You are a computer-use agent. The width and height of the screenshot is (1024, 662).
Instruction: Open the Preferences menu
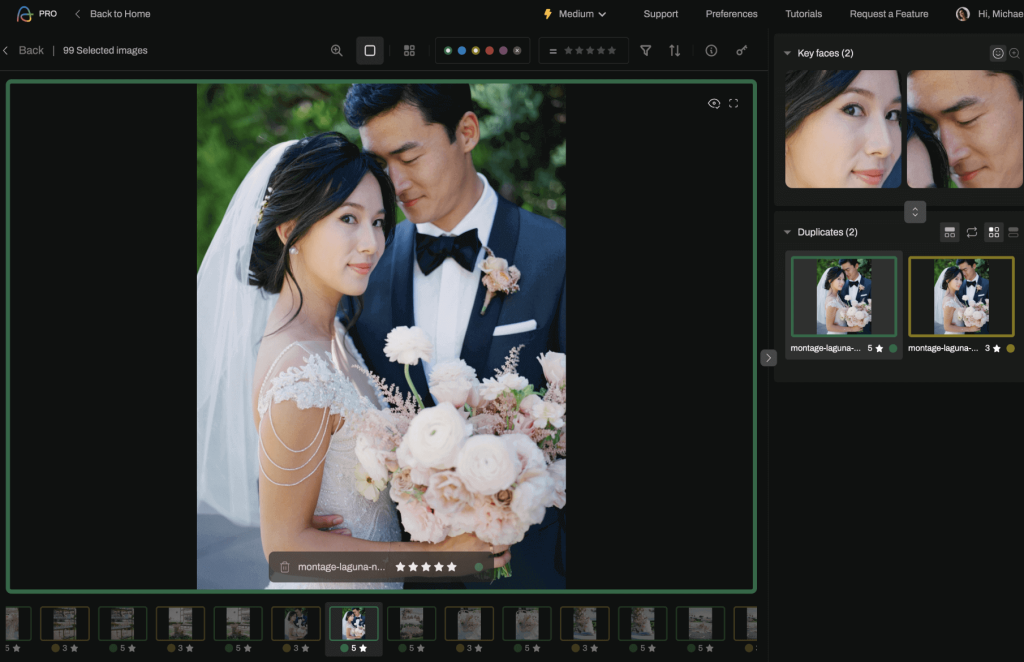pyautogui.click(x=731, y=14)
